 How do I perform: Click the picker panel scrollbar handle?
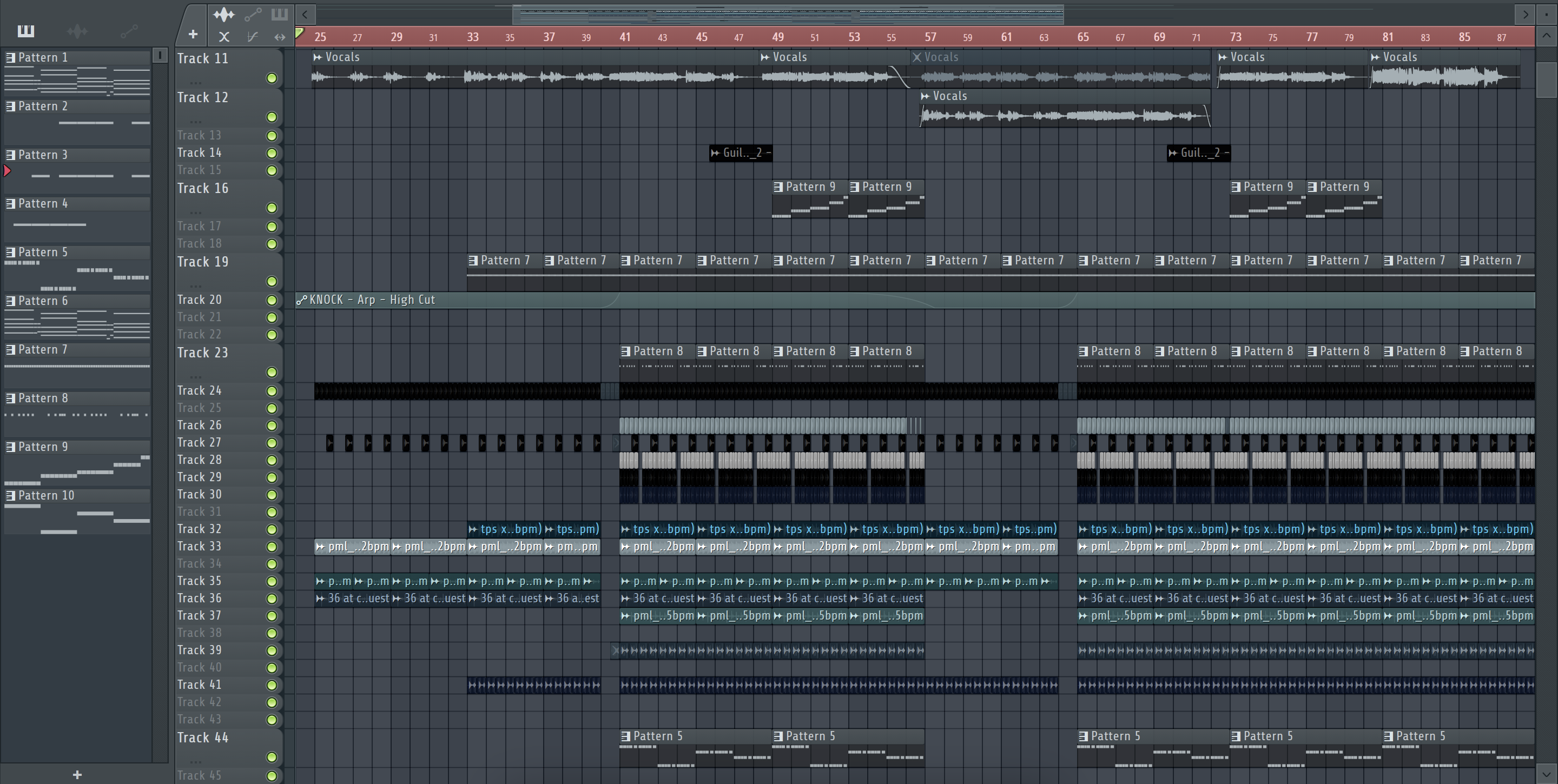(x=160, y=55)
